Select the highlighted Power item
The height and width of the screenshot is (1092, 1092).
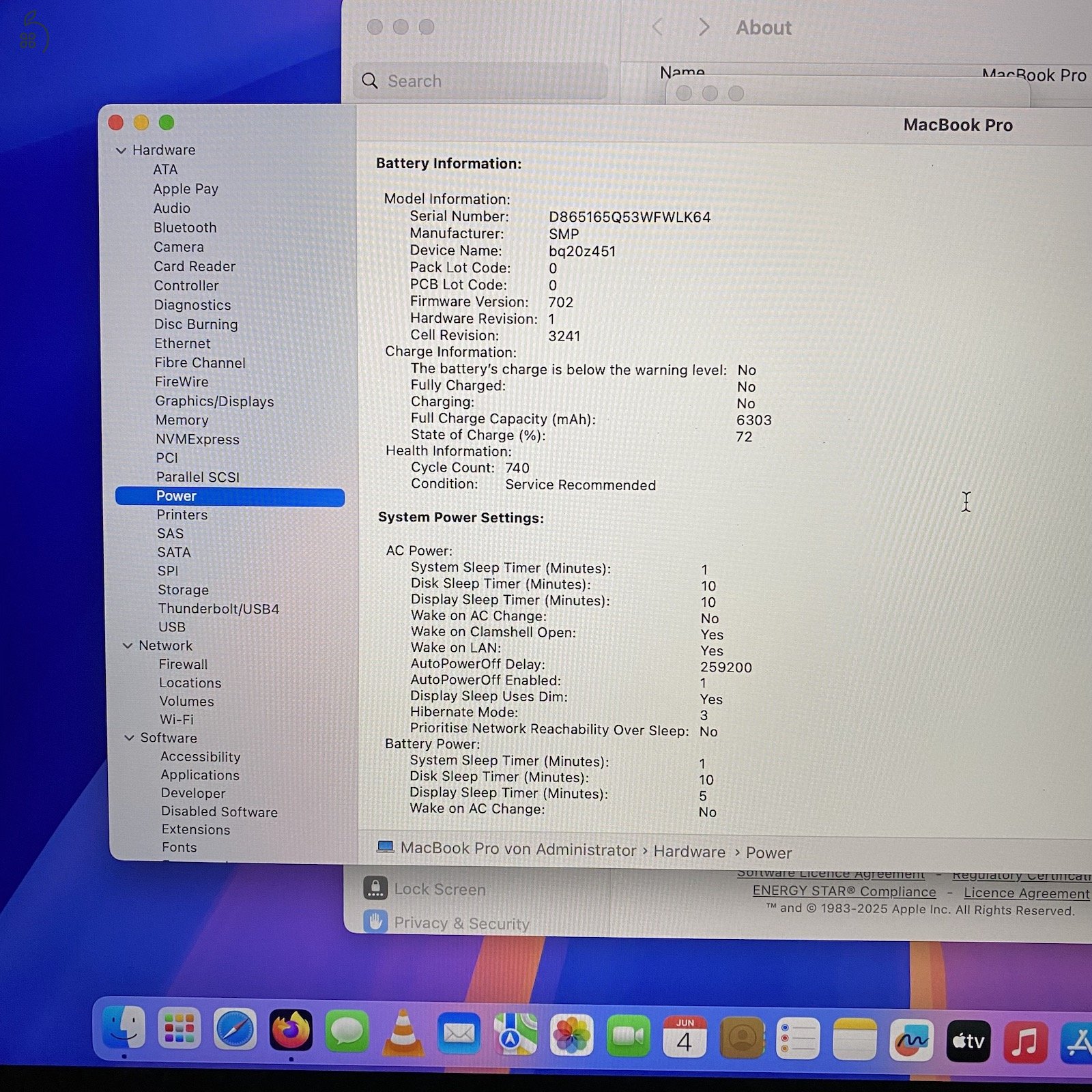coord(230,496)
